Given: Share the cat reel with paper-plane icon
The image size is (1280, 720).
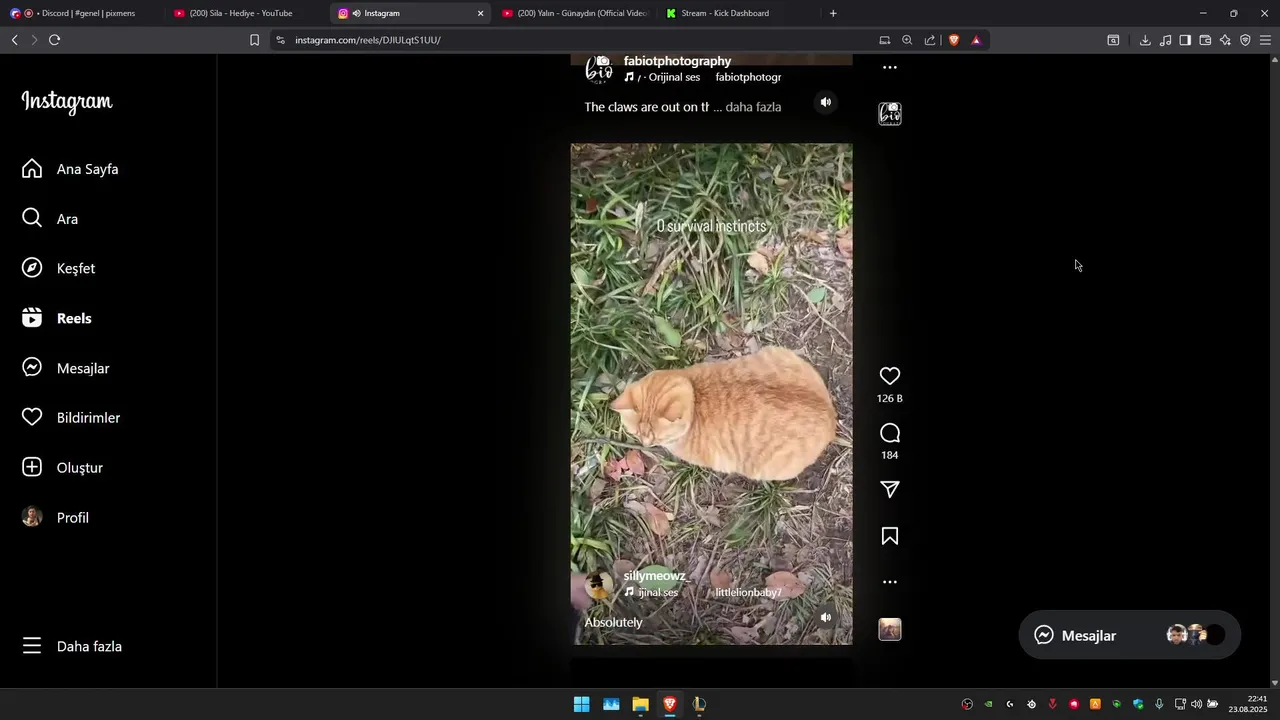Looking at the screenshot, I should click(x=889, y=489).
